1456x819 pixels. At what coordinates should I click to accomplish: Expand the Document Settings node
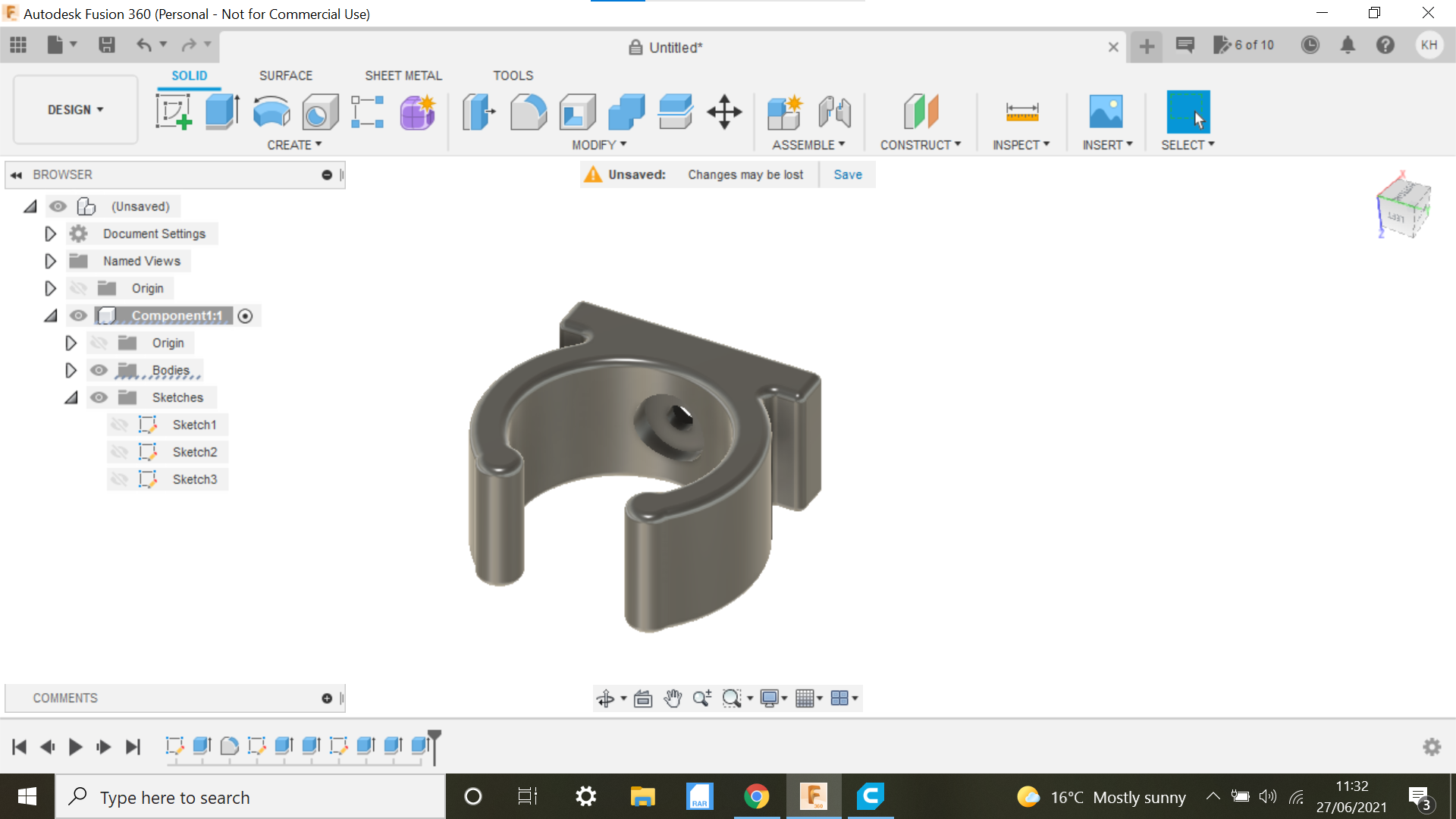point(50,234)
